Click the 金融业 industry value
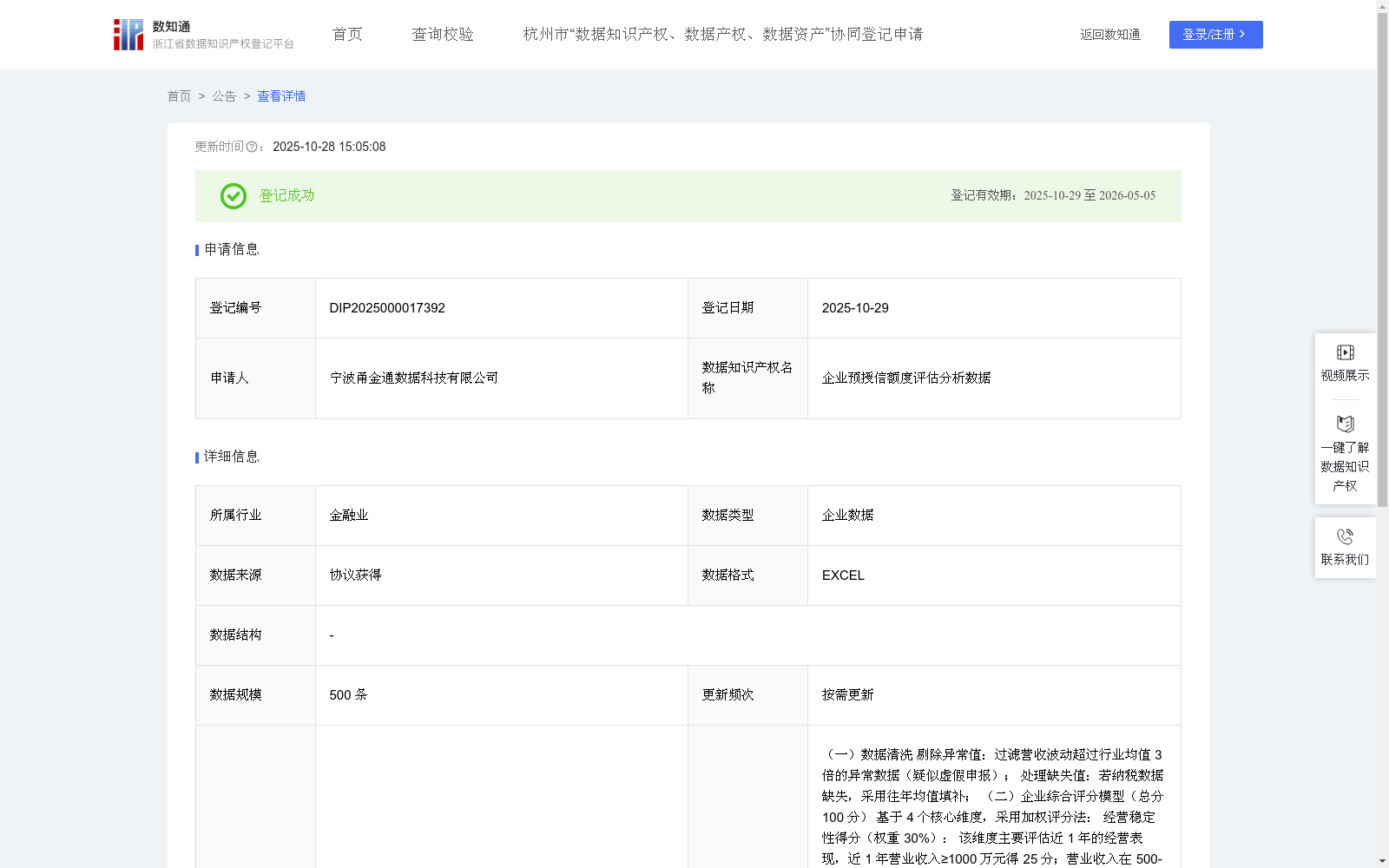 pyautogui.click(x=349, y=516)
